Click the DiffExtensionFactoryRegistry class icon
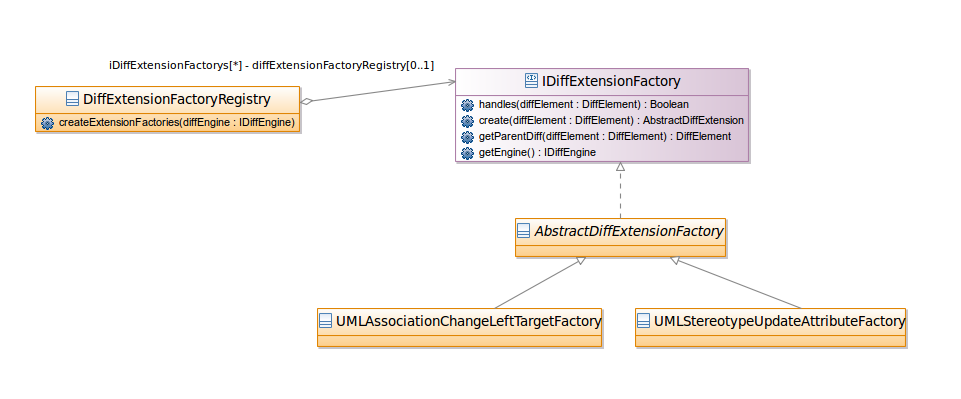Viewport: 961px width, 399px height. pyautogui.click(x=72, y=99)
